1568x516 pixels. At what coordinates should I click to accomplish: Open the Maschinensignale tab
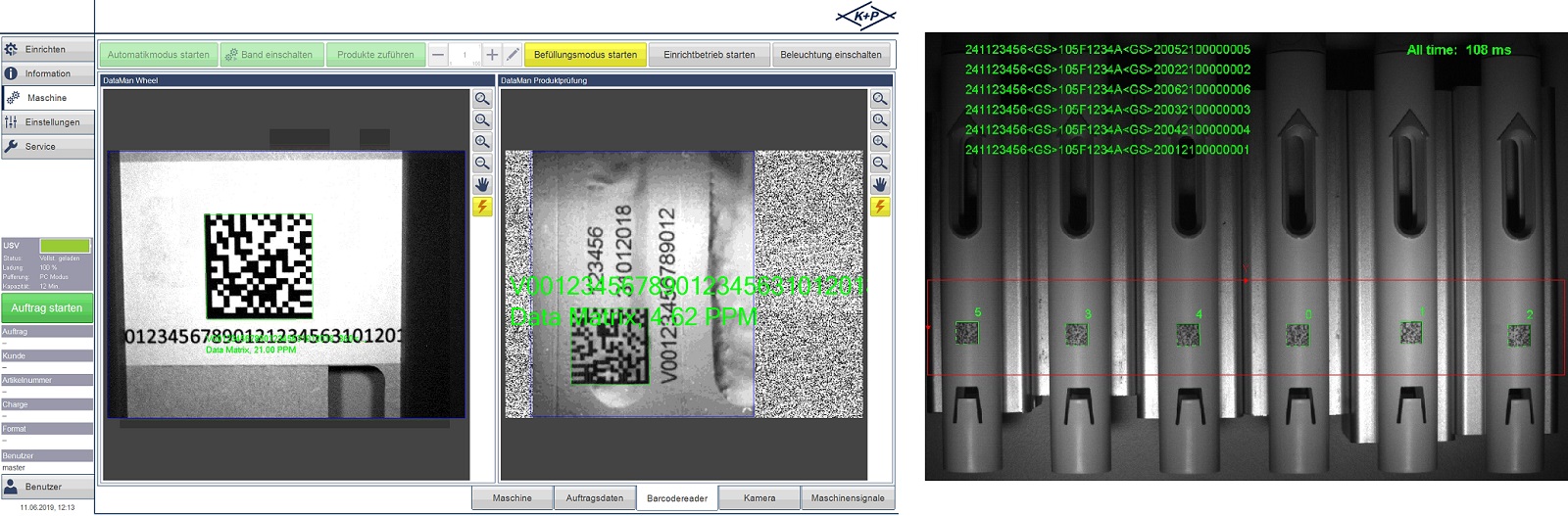pyautogui.click(x=848, y=497)
